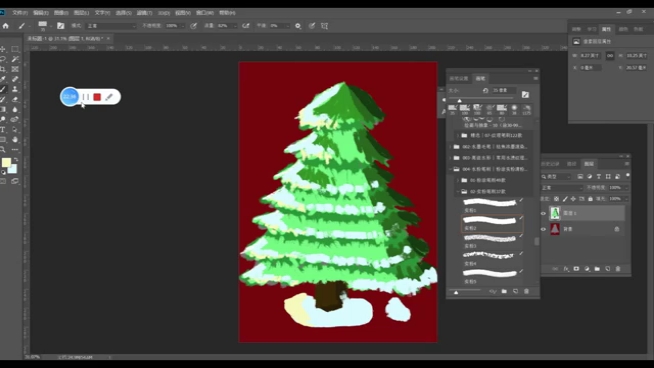654x368 pixels.
Task: Open the blend mode dropdown in the options bar
Action: click(x=111, y=26)
